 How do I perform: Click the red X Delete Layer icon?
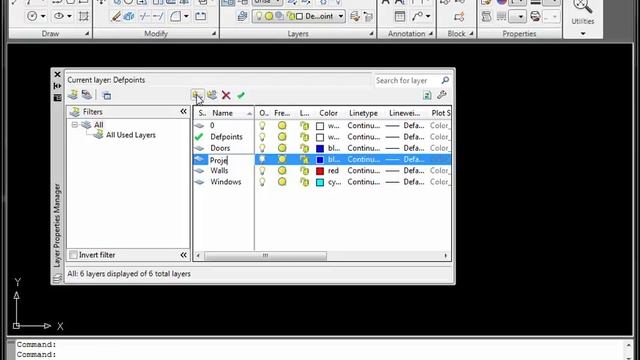[226, 96]
